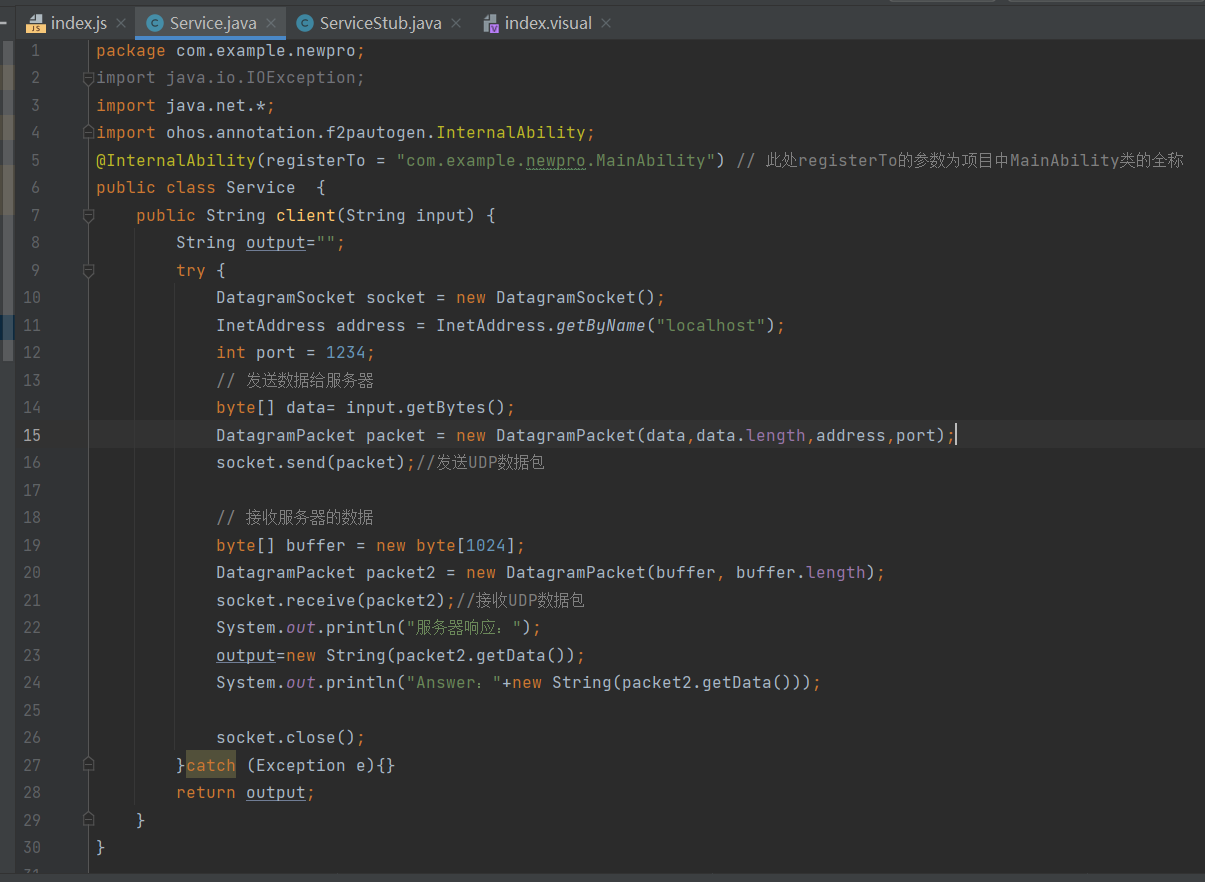Click the method name "client" on line 7
Viewport: 1205px width, 882px height.
[306, 215]
